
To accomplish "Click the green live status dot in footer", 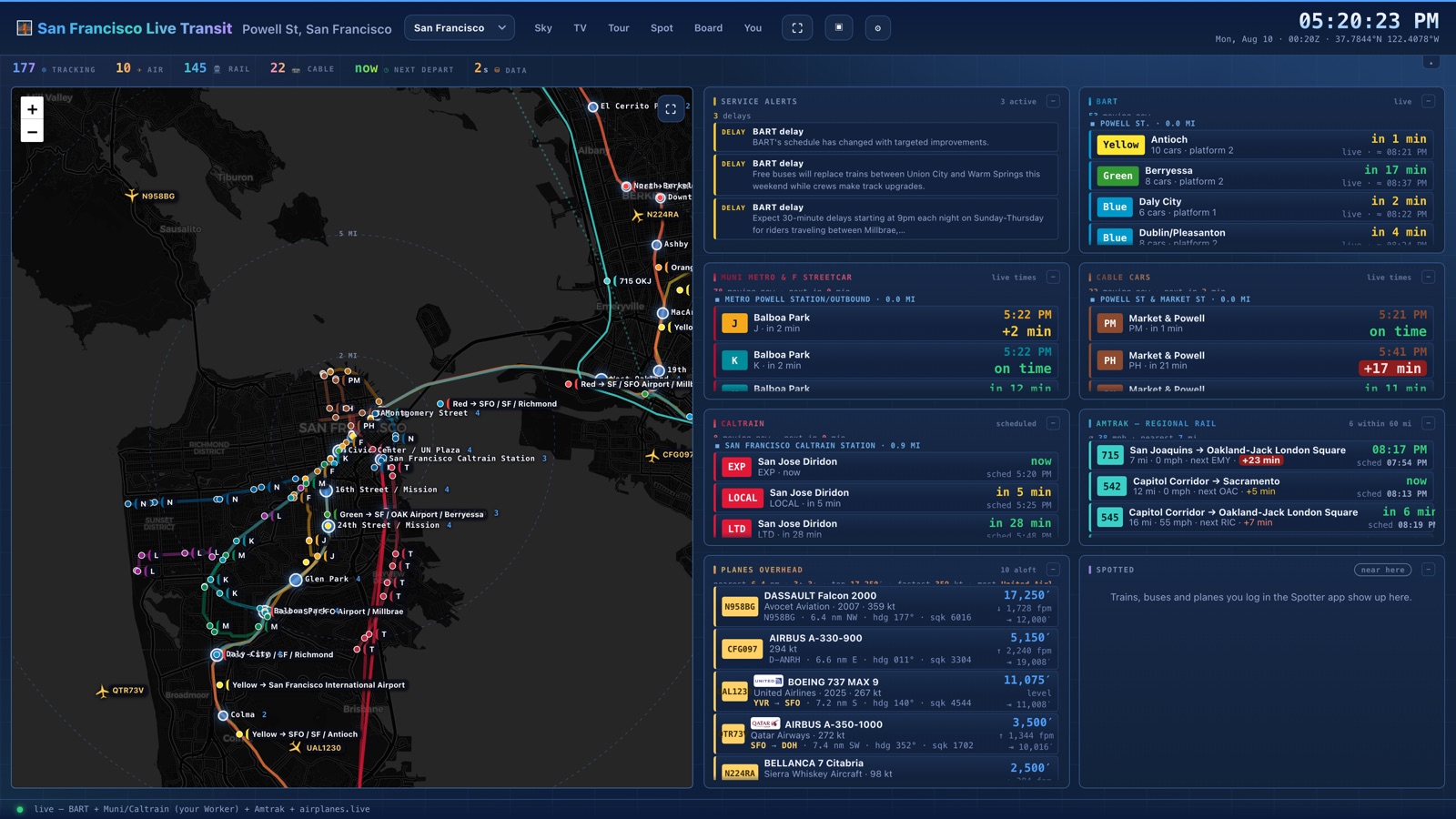I will (x=20, y=809).
